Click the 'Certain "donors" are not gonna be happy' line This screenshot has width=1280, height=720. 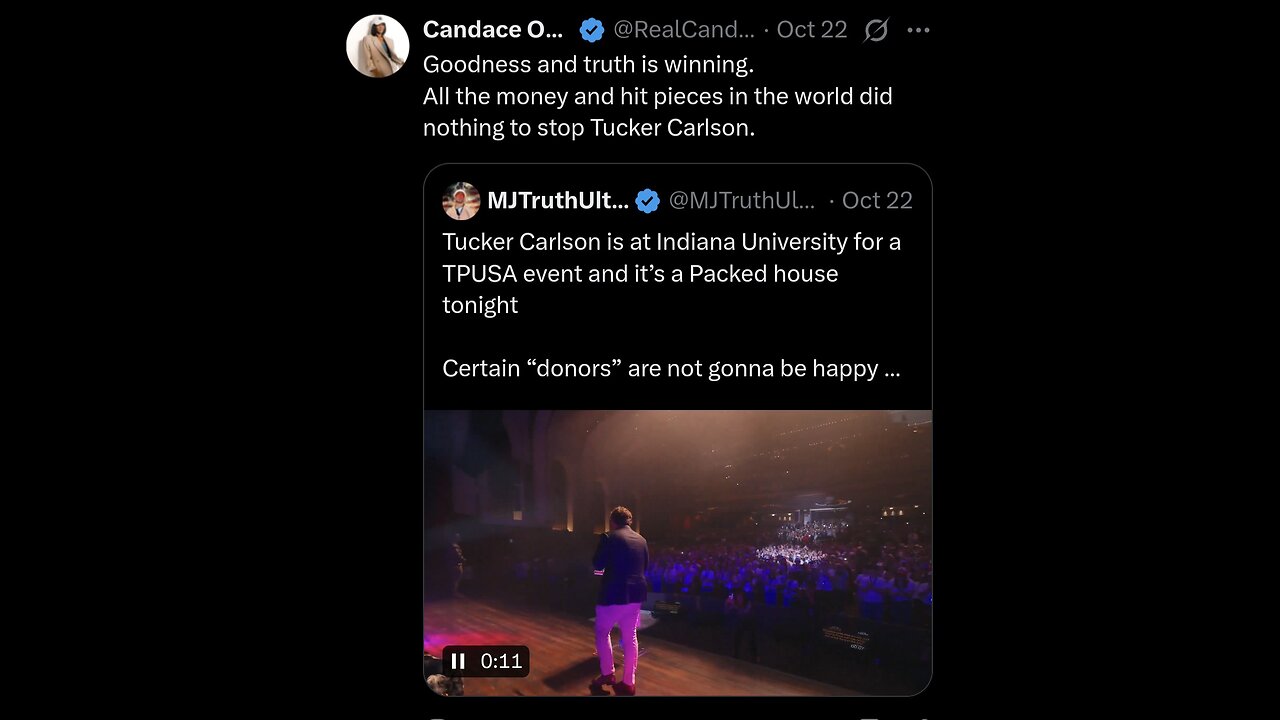pyautogui.click(x=671, y=369)
